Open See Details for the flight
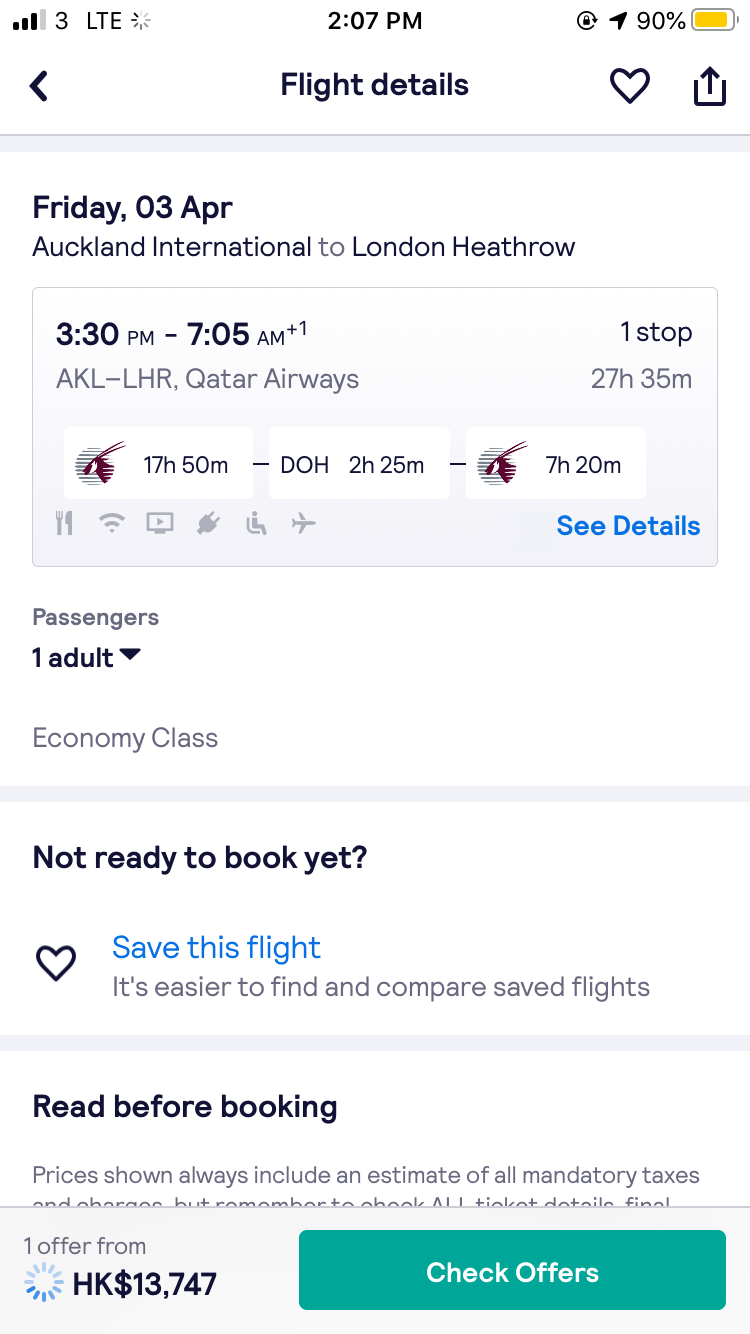The width and height of the screenshot is (750, 1334). click(x=628, y=526)
